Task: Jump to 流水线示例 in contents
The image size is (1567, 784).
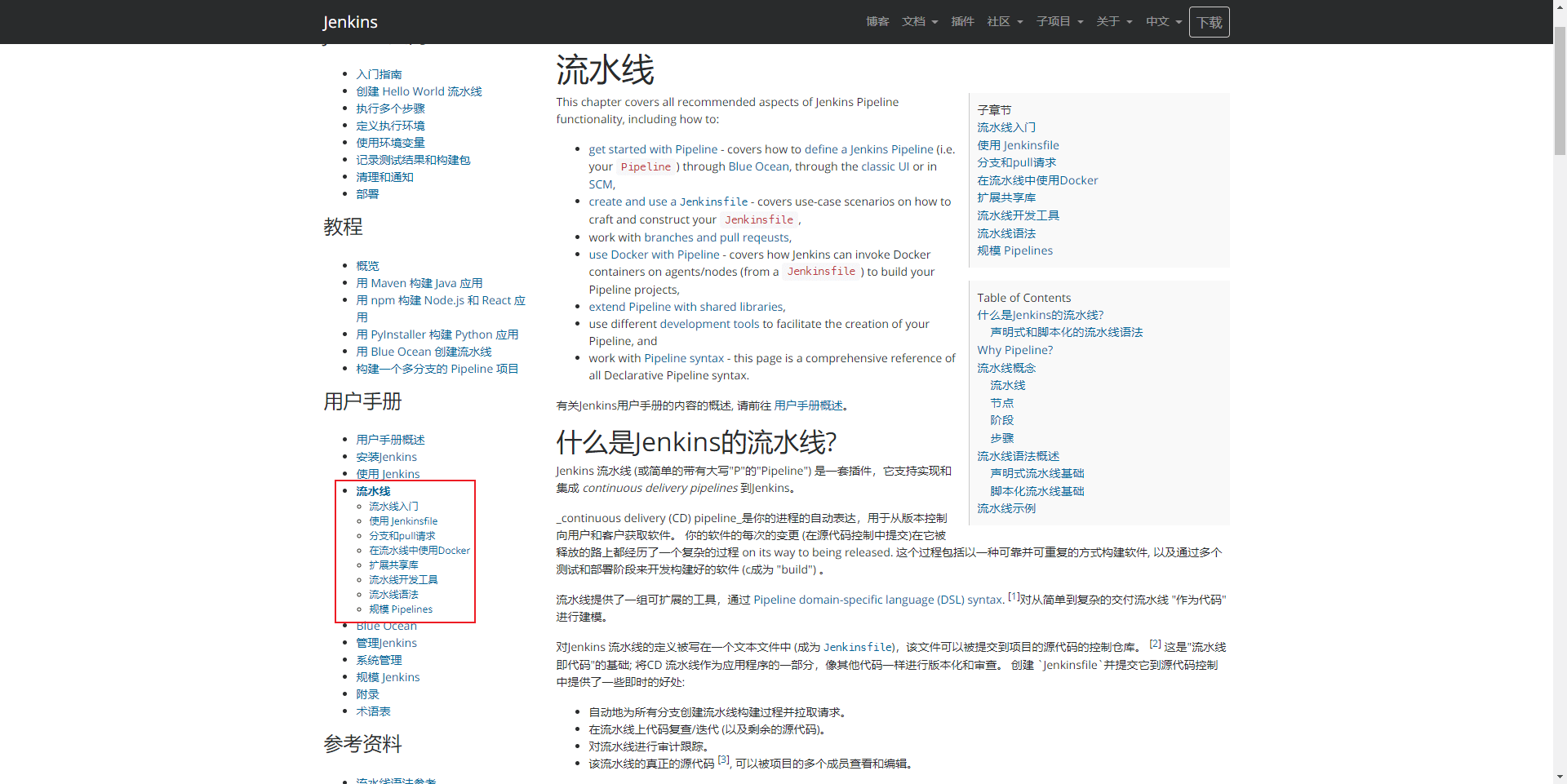Action: 1006,508
